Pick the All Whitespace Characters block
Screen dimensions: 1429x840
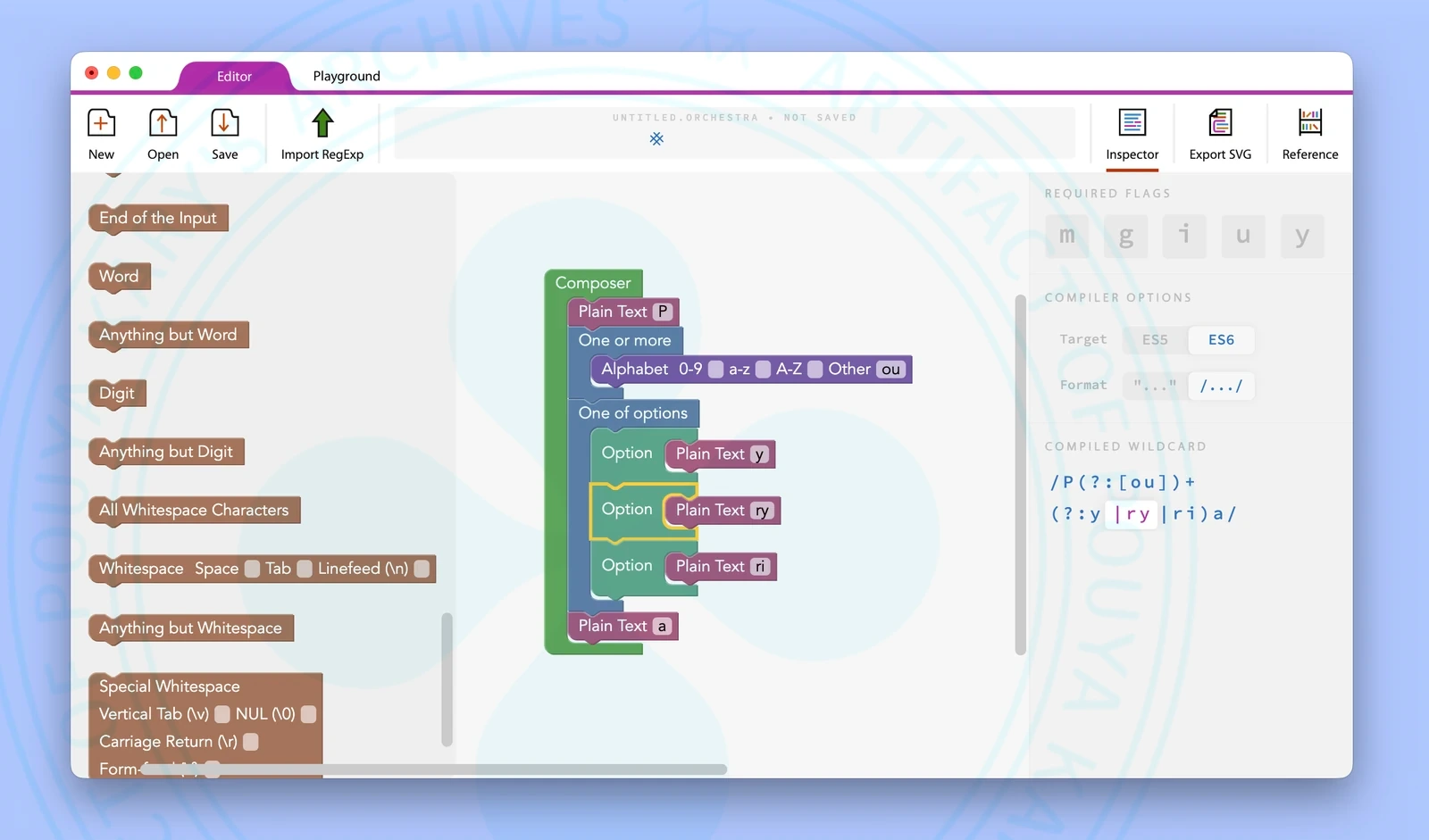(194, 511)
